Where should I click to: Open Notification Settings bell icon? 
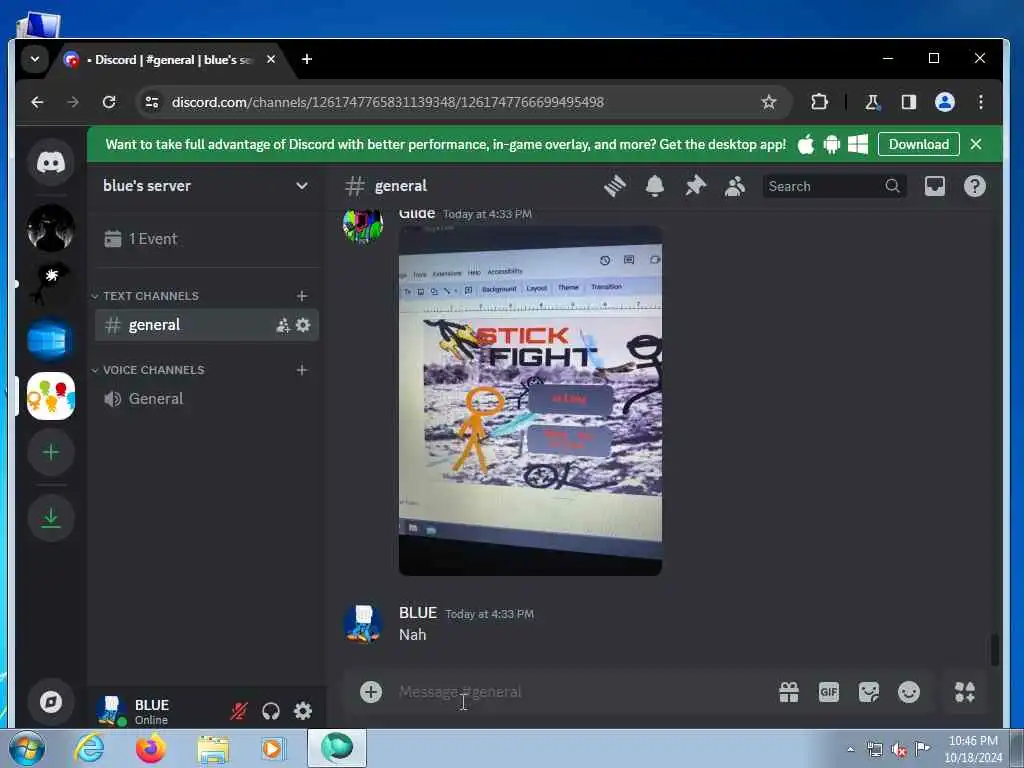click(654, 186)
